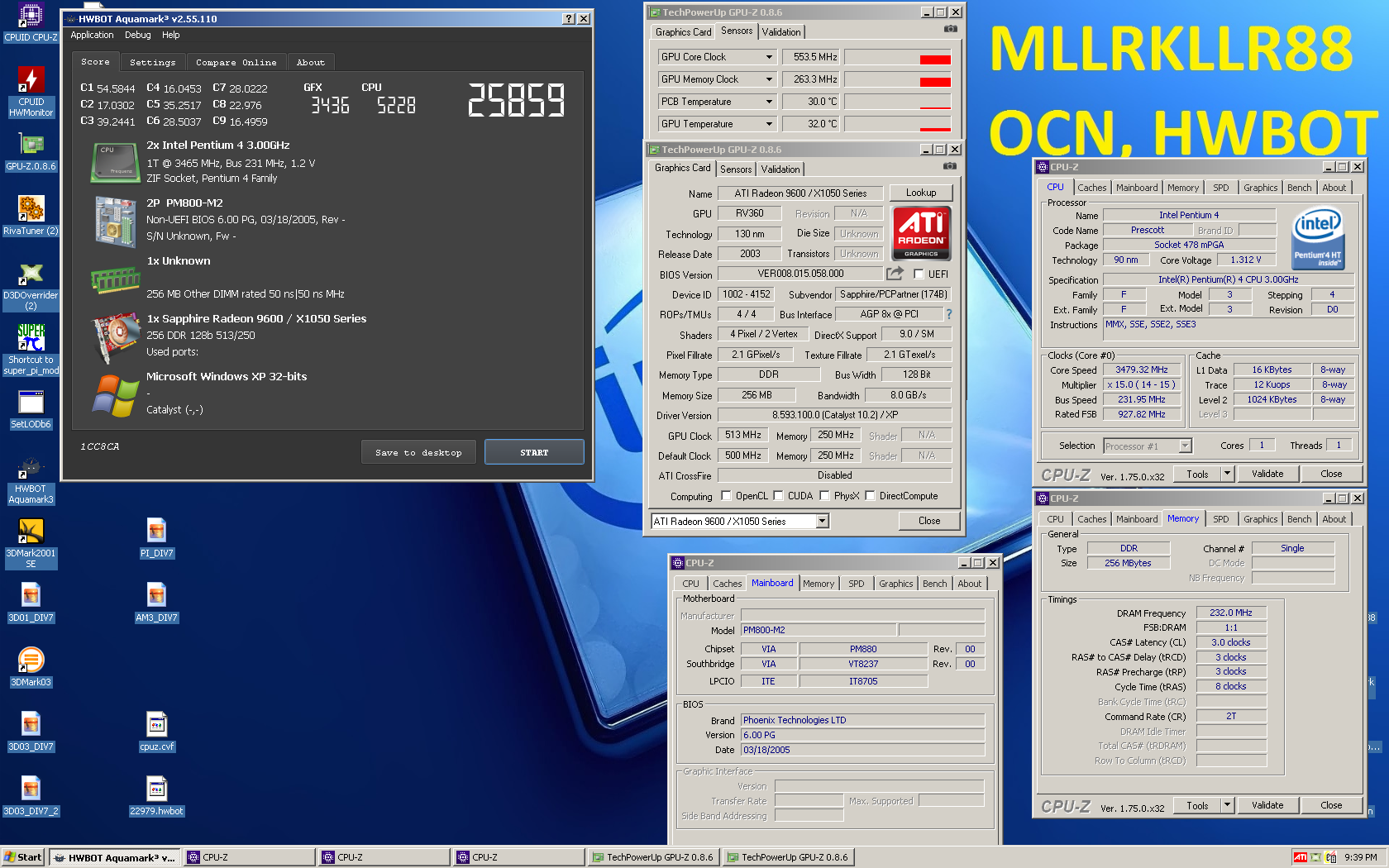The width and height of the screenshot is (1389, 868).
Task: Open Bench tab in CPU-Z CPU window
Action: click(x=1299, y=188)
